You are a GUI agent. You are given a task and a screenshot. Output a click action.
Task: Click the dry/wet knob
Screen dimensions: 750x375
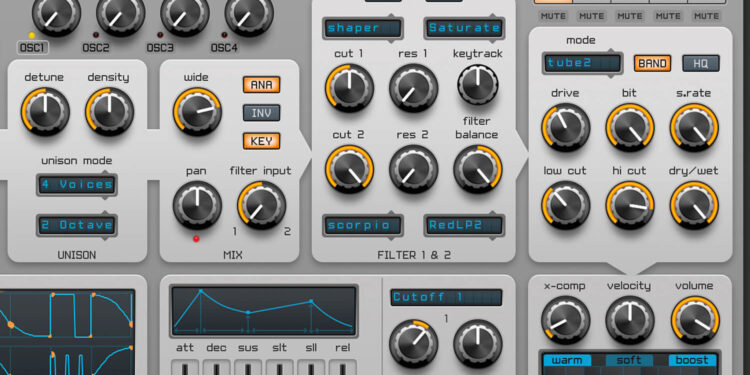click(x=694, y=205)
